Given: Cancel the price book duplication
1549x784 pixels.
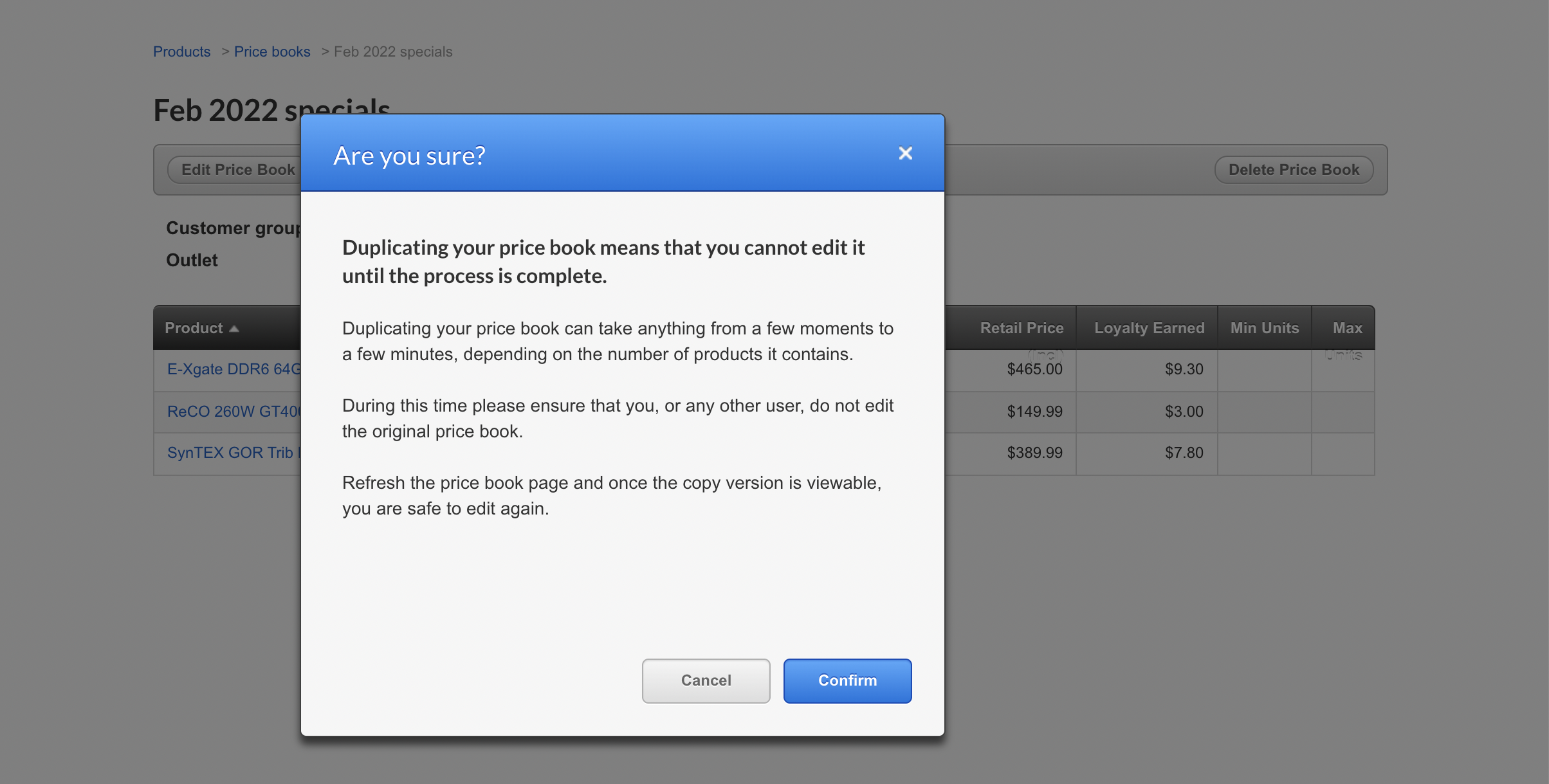Looking at the screenshot, I should click(706, 680).
